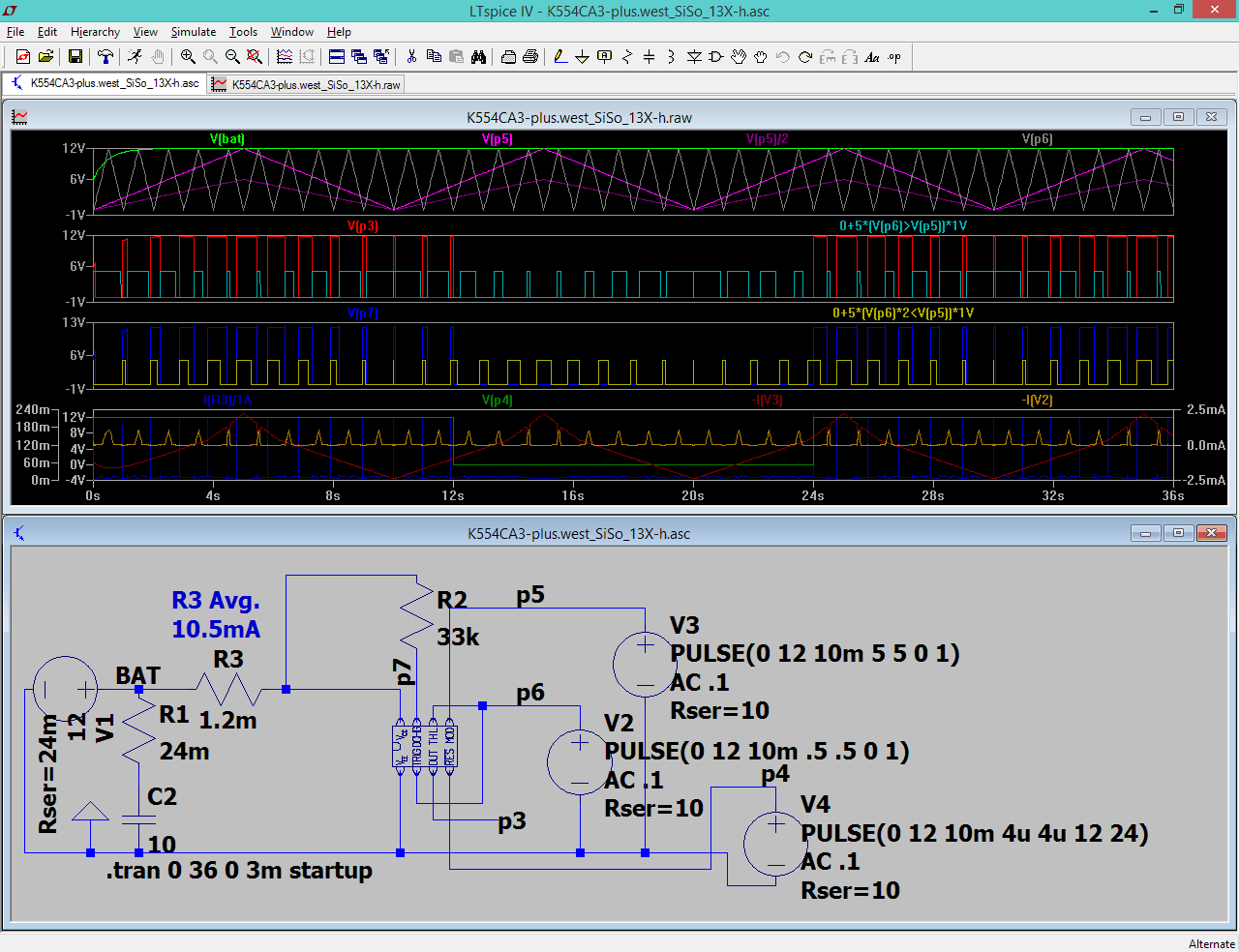1239x952 pixels.
Task: Create a new schematic from the toolbar
Action: (x=23, y=57)
